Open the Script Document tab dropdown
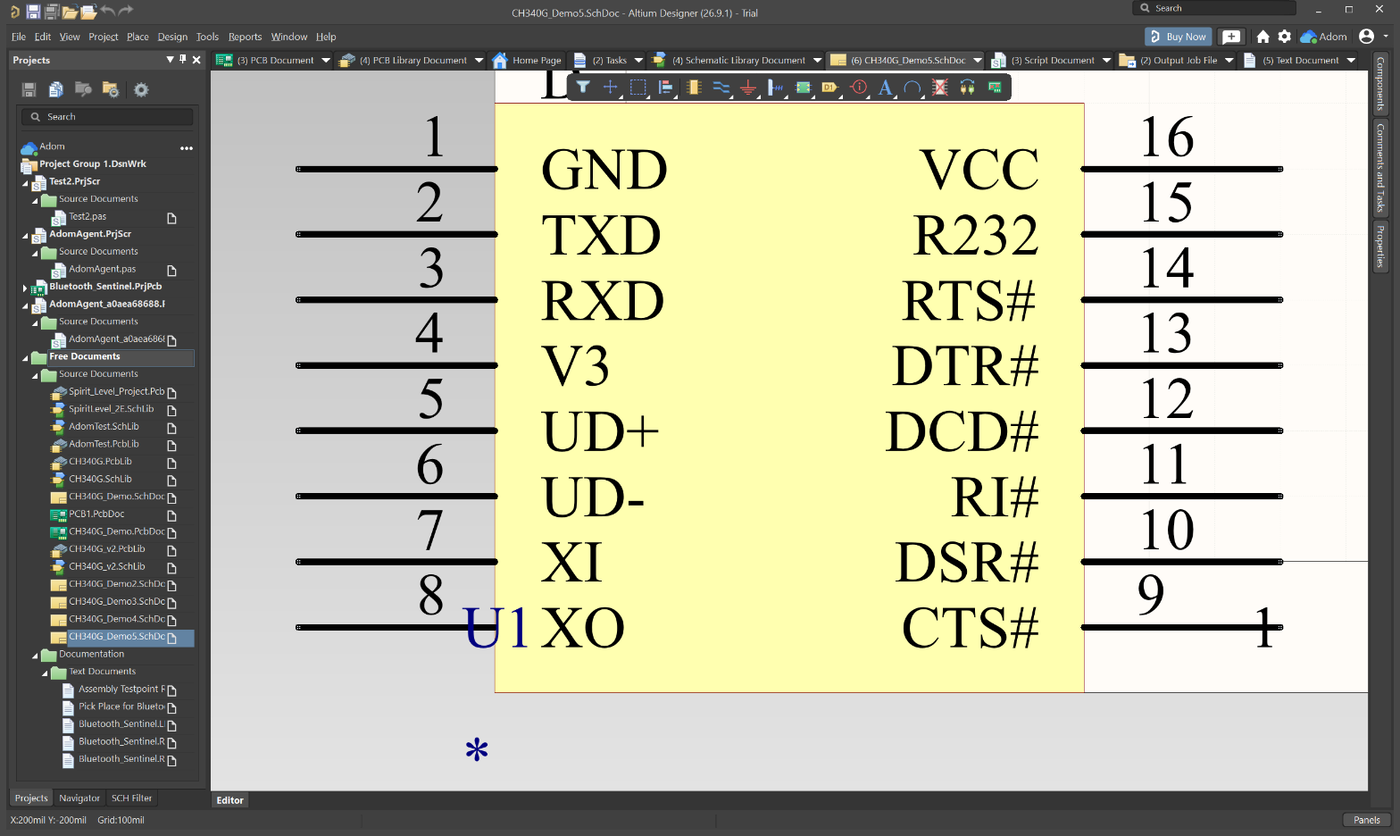The image size is (1400, 836). (1106, 60)
